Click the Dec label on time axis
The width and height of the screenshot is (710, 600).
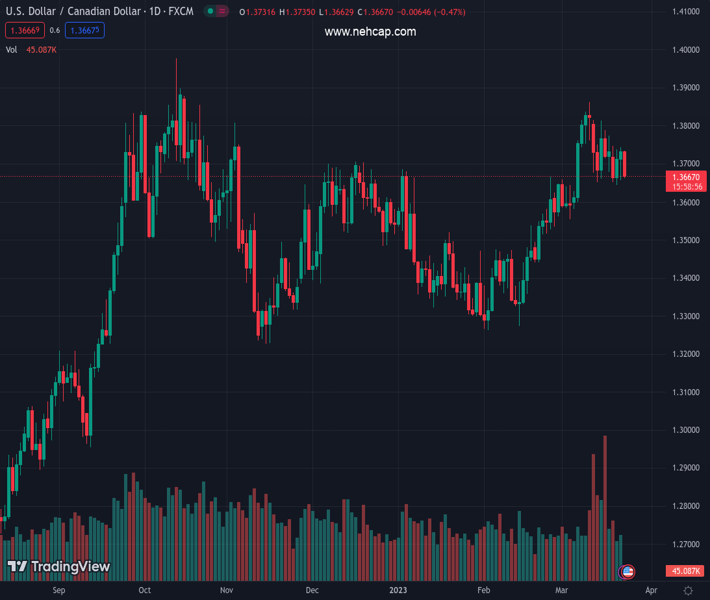tap(312, 590)
